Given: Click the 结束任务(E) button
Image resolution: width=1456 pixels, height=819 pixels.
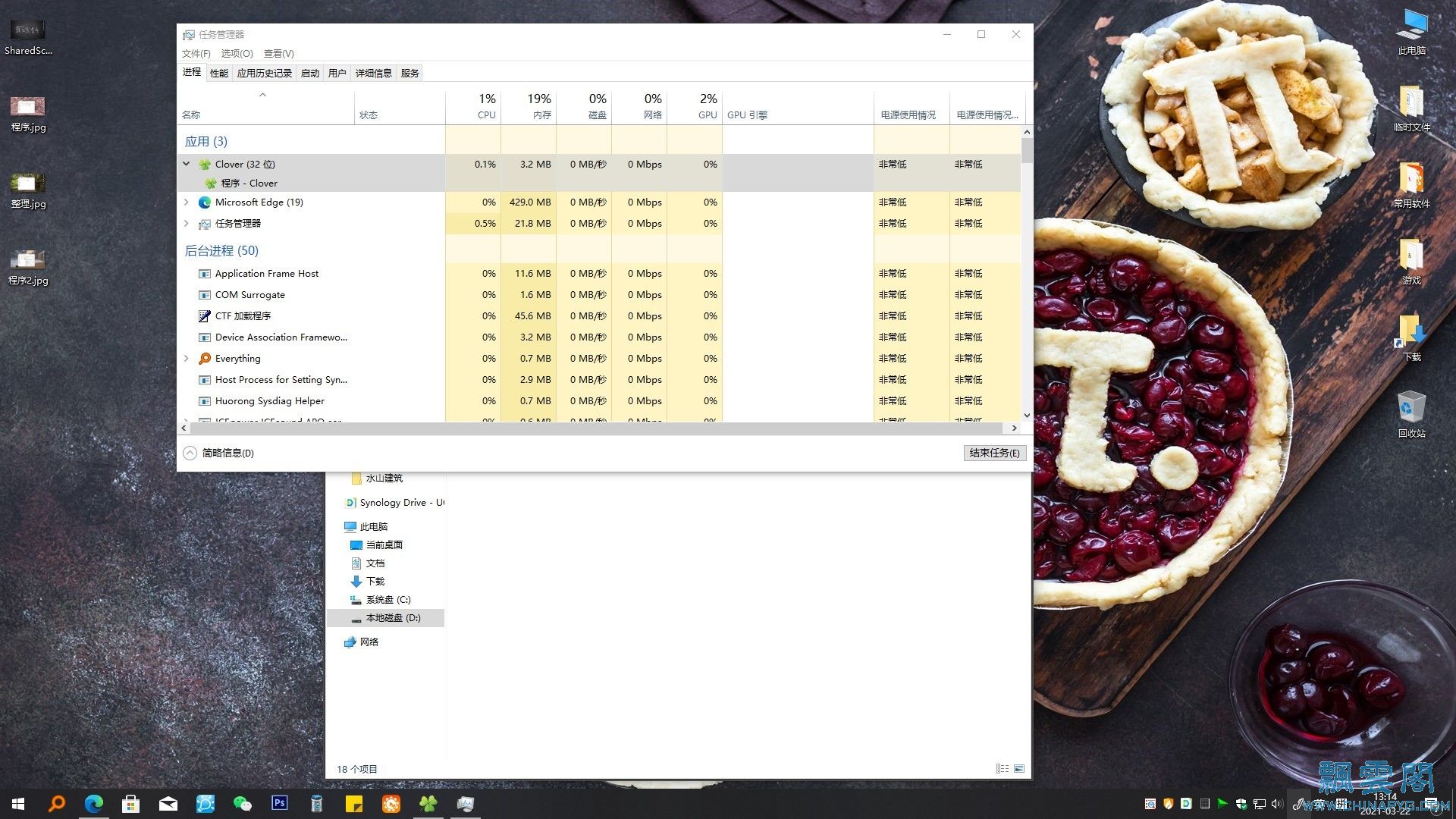Looking at the screenshot, I should (995, 453).
